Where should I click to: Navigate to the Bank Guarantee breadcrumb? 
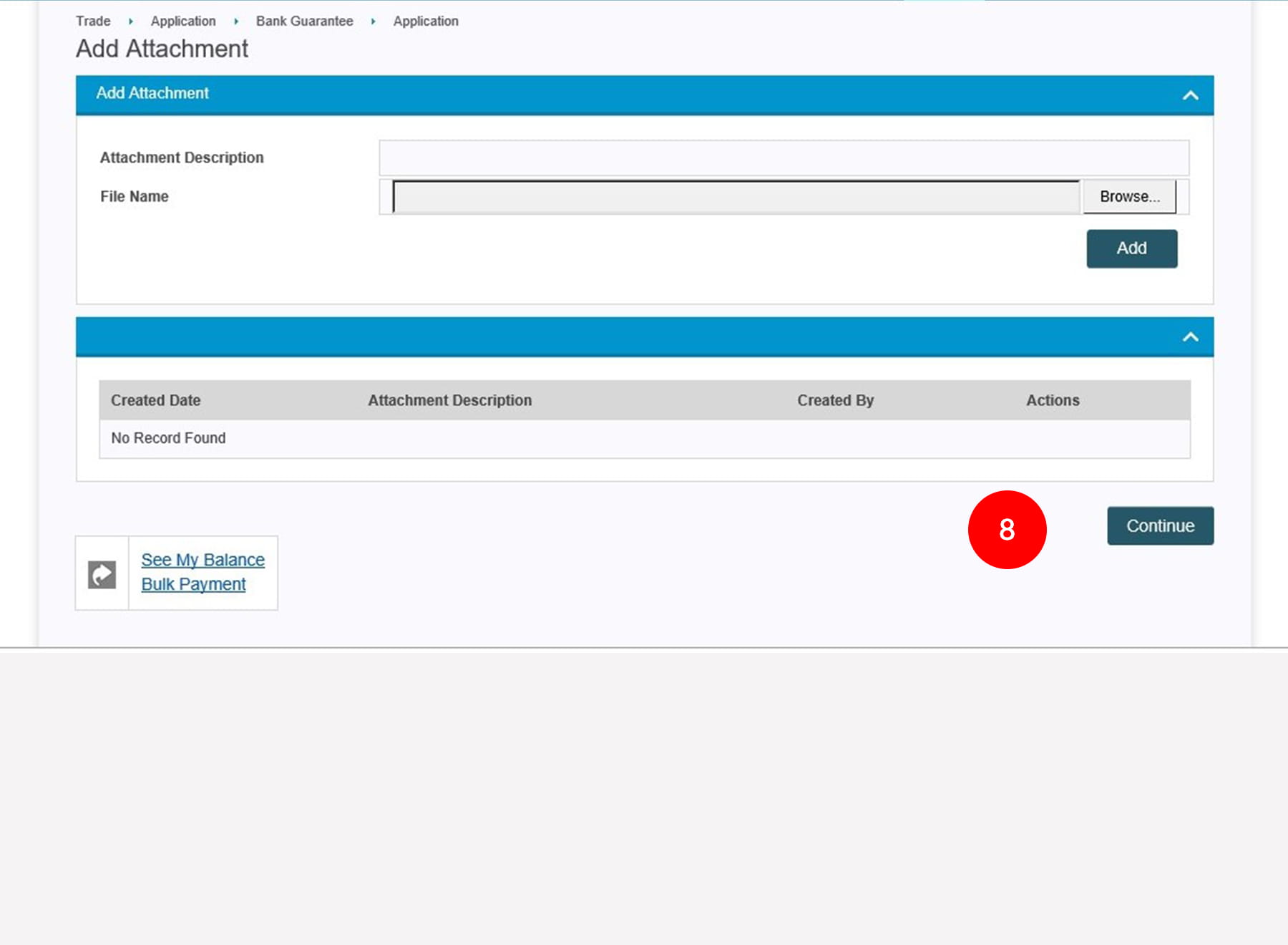[304, 21]
